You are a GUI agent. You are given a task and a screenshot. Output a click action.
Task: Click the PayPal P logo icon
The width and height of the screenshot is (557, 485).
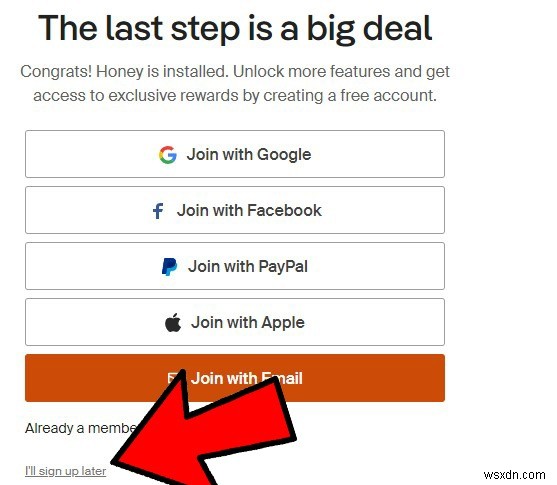[169, 267]
